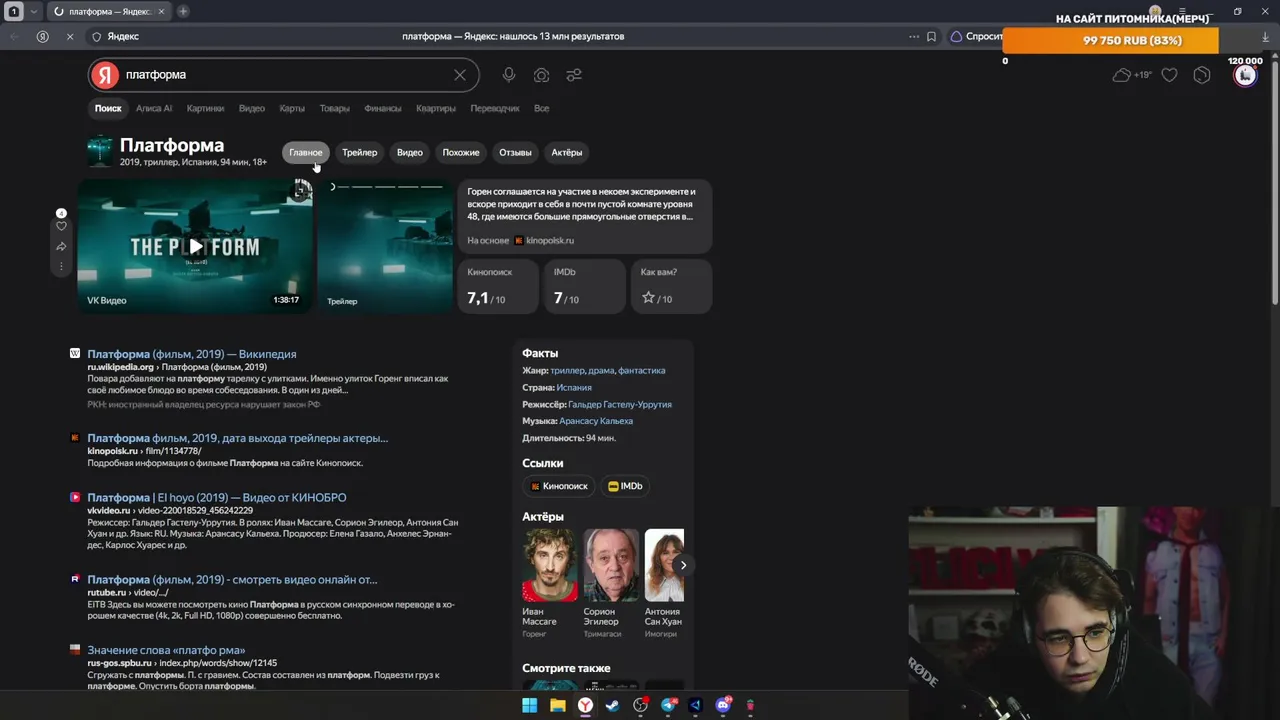The image size is (1280, 720).
Task: Clear the search query with X
Action: pos(460,75)
